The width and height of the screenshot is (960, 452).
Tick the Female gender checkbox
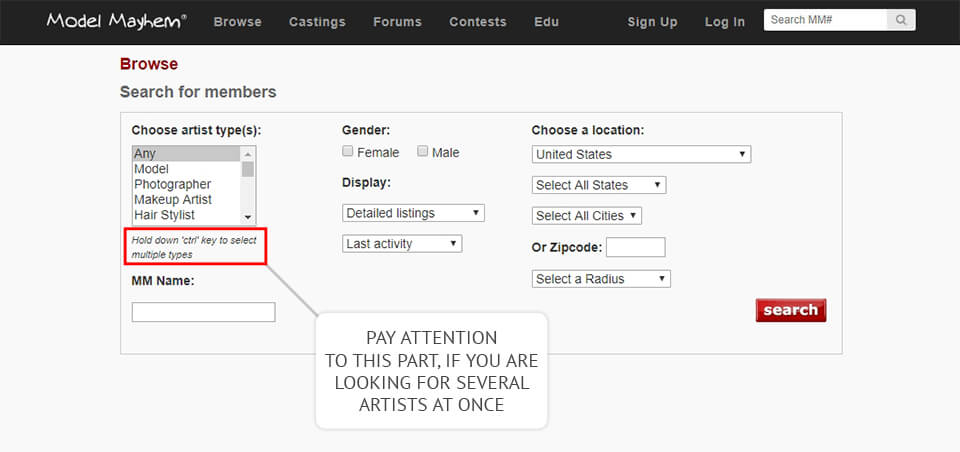348,152
